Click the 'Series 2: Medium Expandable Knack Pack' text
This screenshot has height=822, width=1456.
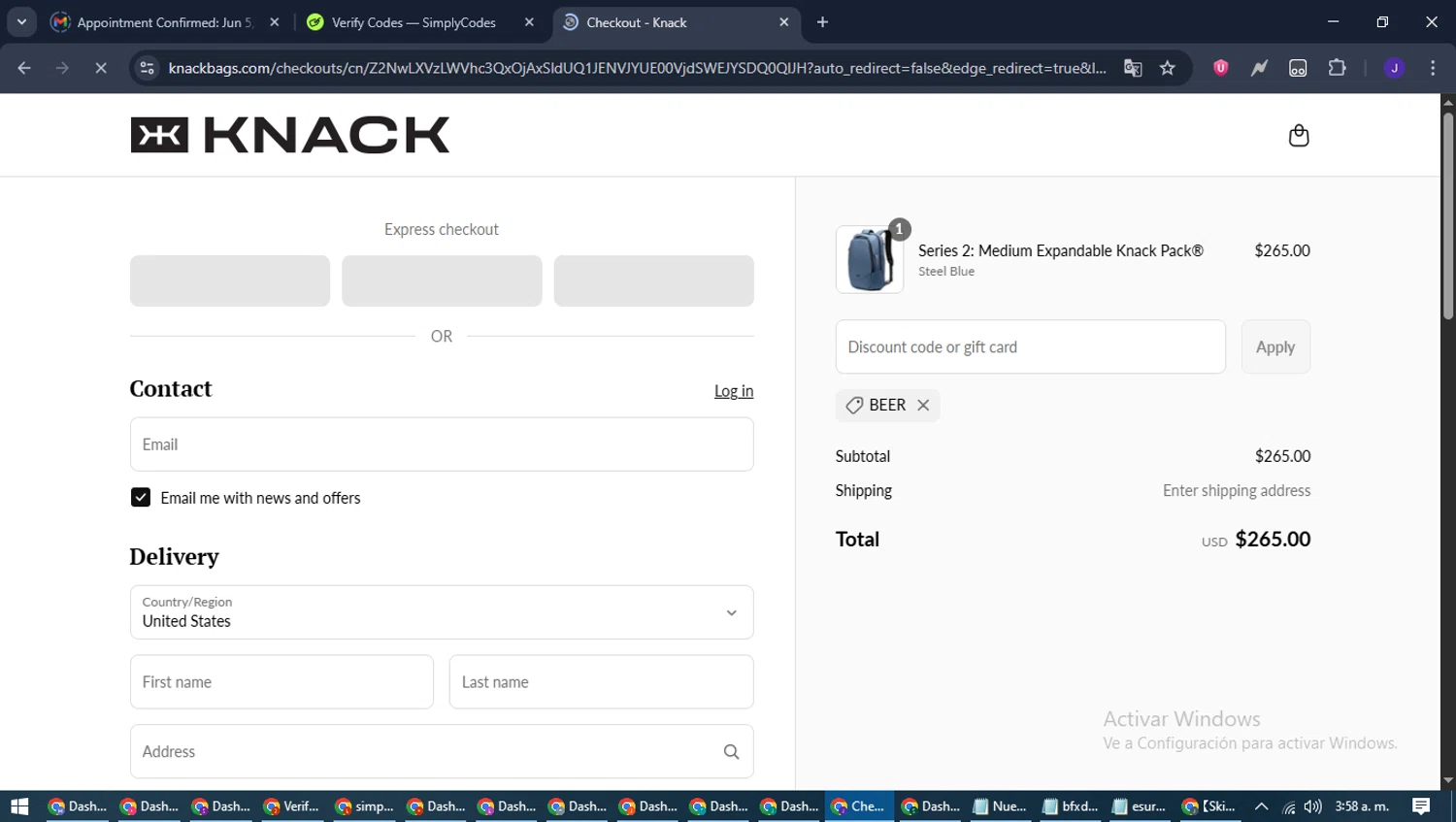pyautogui.click(x=1061, y=250)
